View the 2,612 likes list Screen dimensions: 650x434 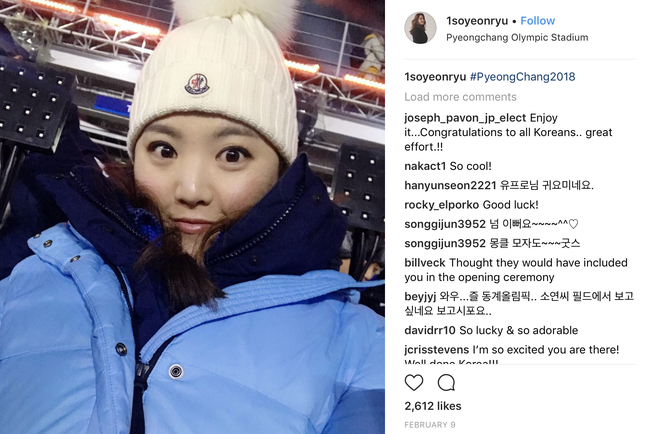tap(433, 406)
